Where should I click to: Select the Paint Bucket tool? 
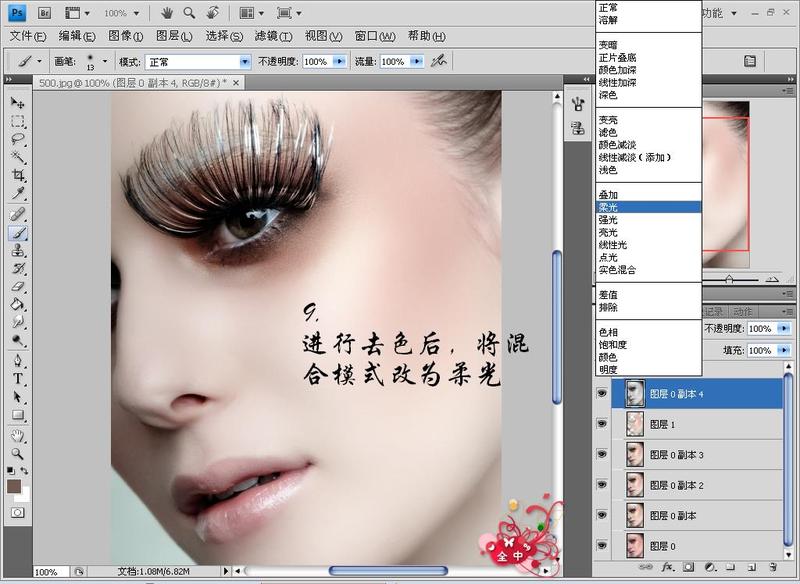18,304
